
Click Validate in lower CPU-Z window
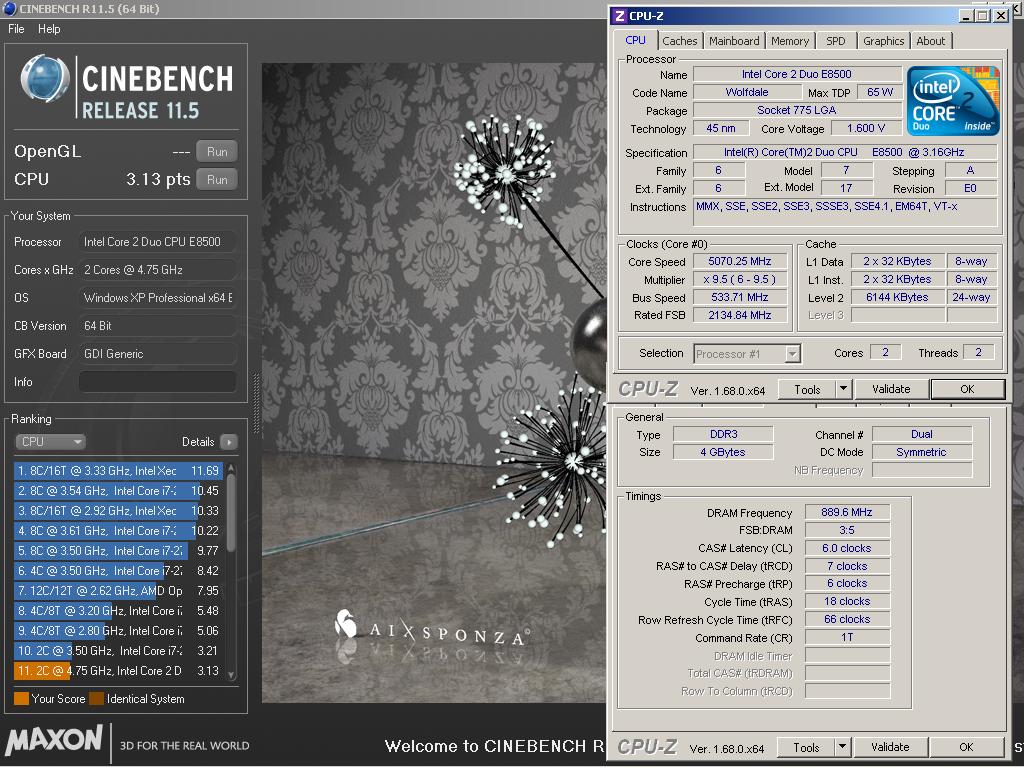(x=890, y=747)
